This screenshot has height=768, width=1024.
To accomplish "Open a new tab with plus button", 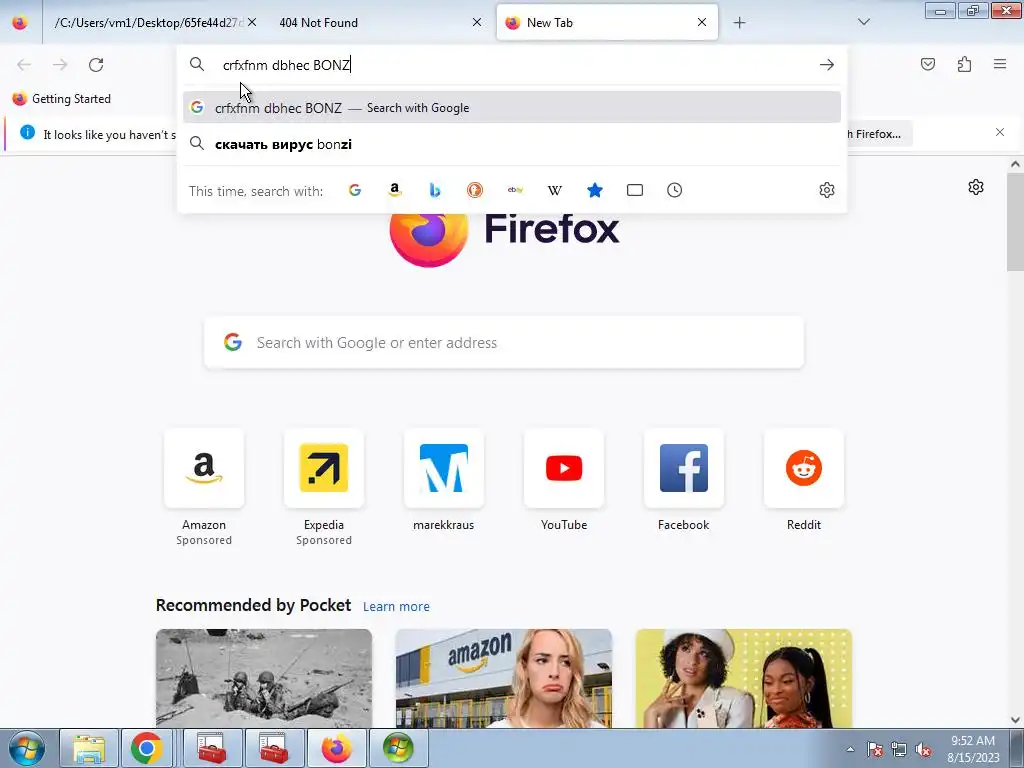I will coord(739,23).
